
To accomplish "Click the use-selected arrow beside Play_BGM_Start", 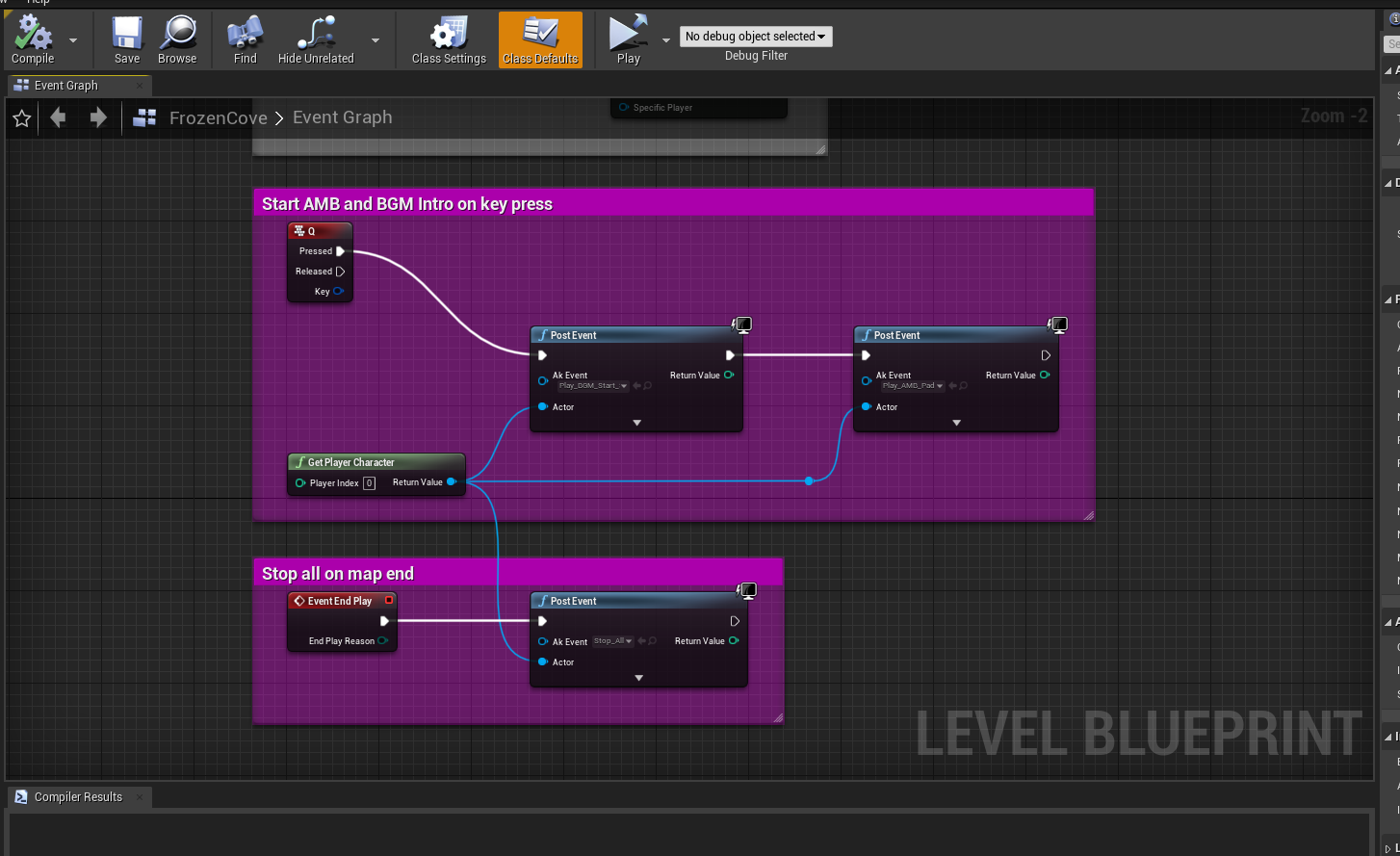I will point(636,386).
